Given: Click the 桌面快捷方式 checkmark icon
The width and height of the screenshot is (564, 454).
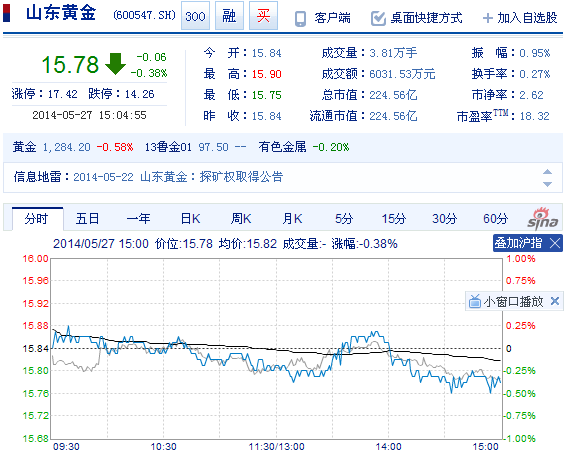Looking at the screenshot, I should (x=378, y=18).
